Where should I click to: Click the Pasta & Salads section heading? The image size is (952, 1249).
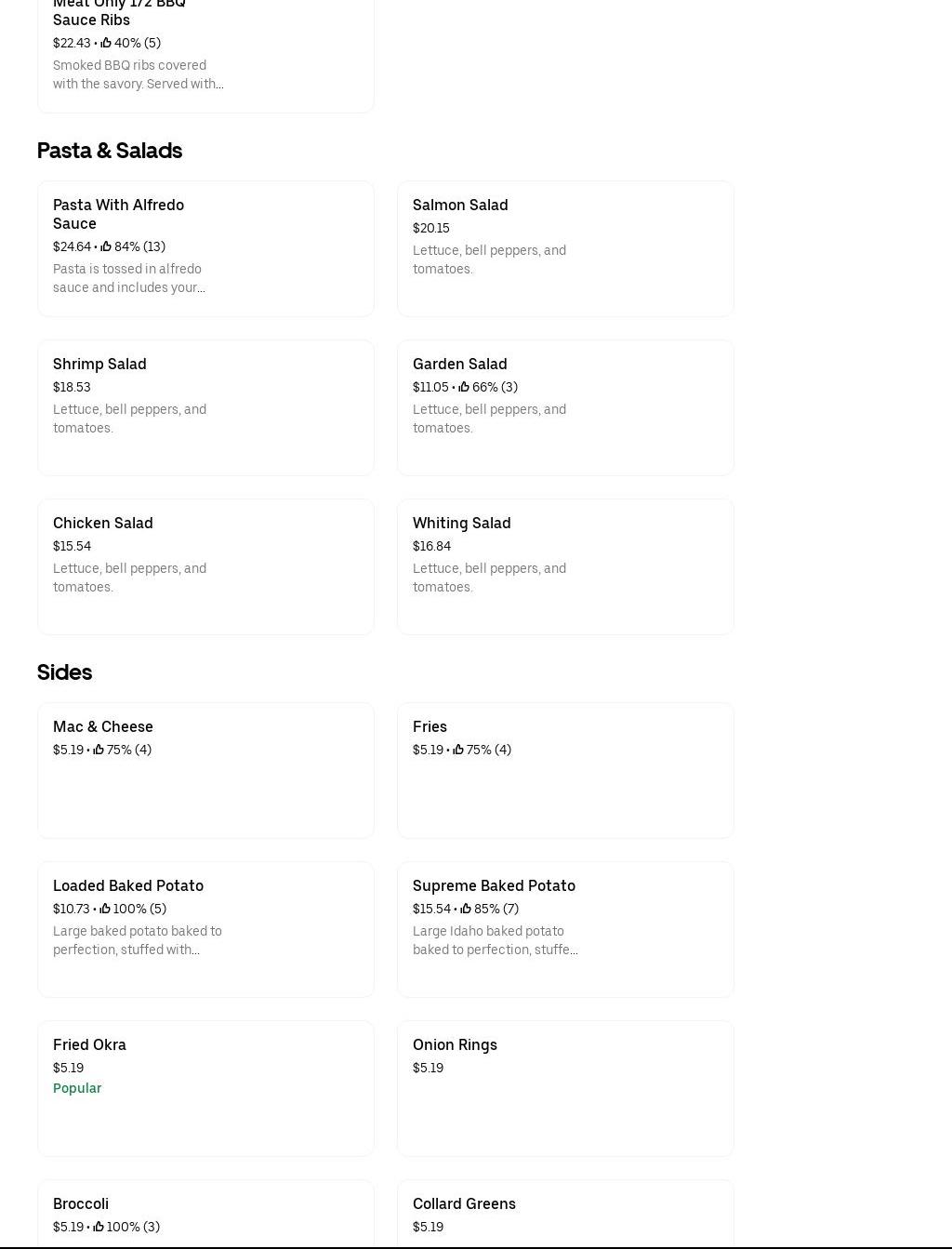pyautogui.click(x=110, y=150)
